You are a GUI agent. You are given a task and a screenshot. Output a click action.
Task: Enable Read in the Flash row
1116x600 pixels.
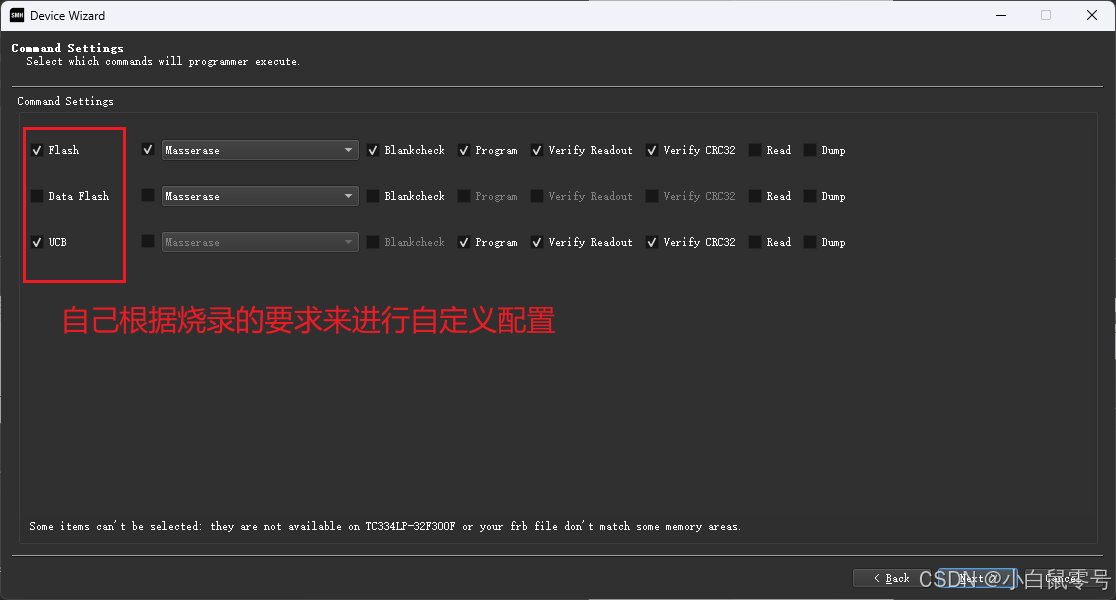(x=757, y=149)
